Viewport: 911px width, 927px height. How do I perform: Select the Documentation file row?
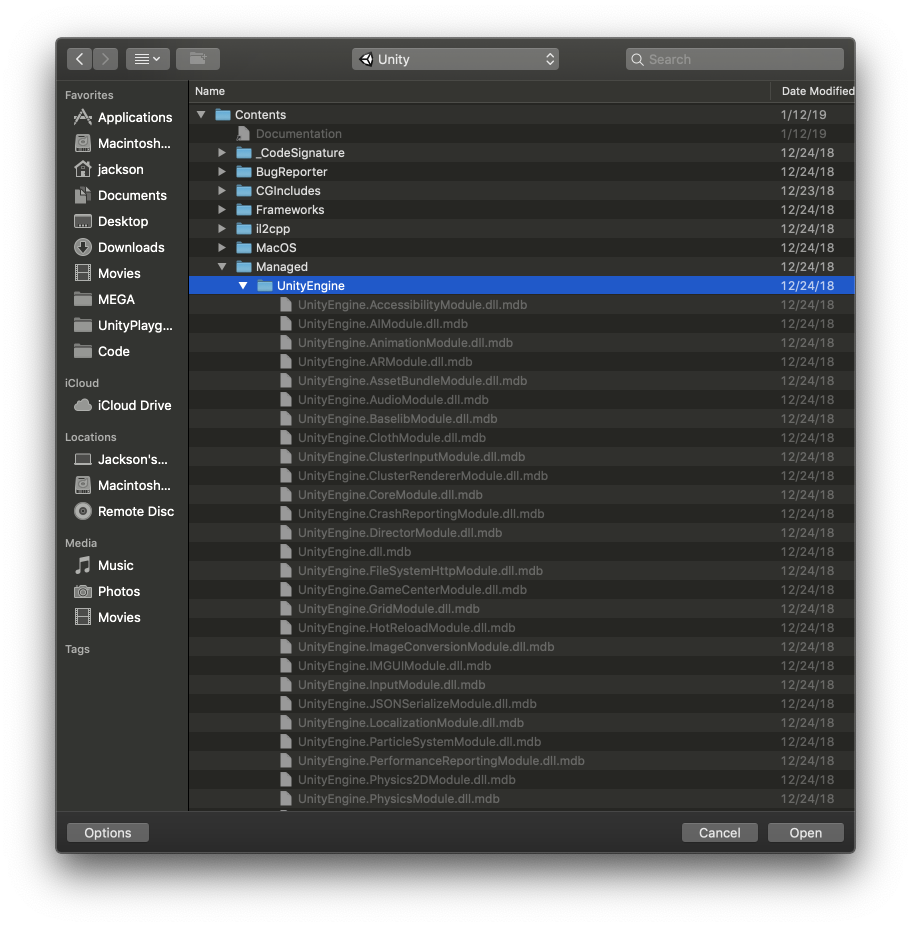[522, 134]
